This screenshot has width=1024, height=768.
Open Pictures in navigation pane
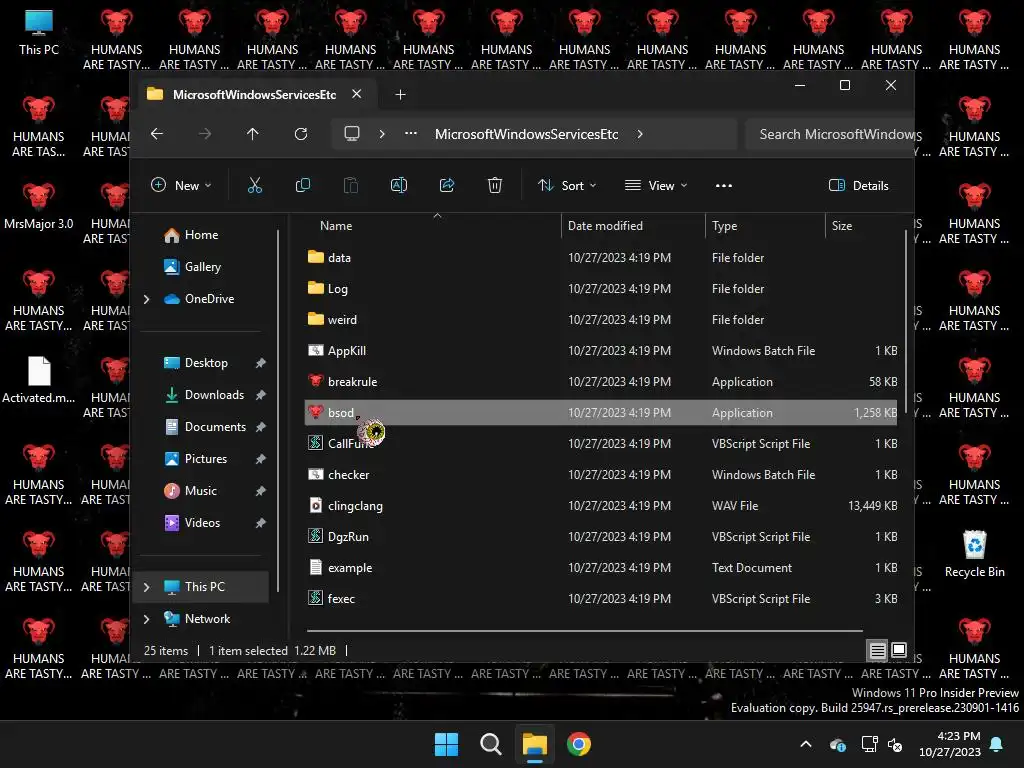coord(195,459)
